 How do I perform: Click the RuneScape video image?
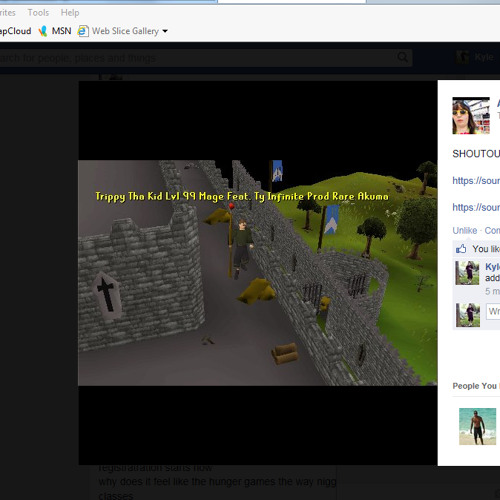257,273
